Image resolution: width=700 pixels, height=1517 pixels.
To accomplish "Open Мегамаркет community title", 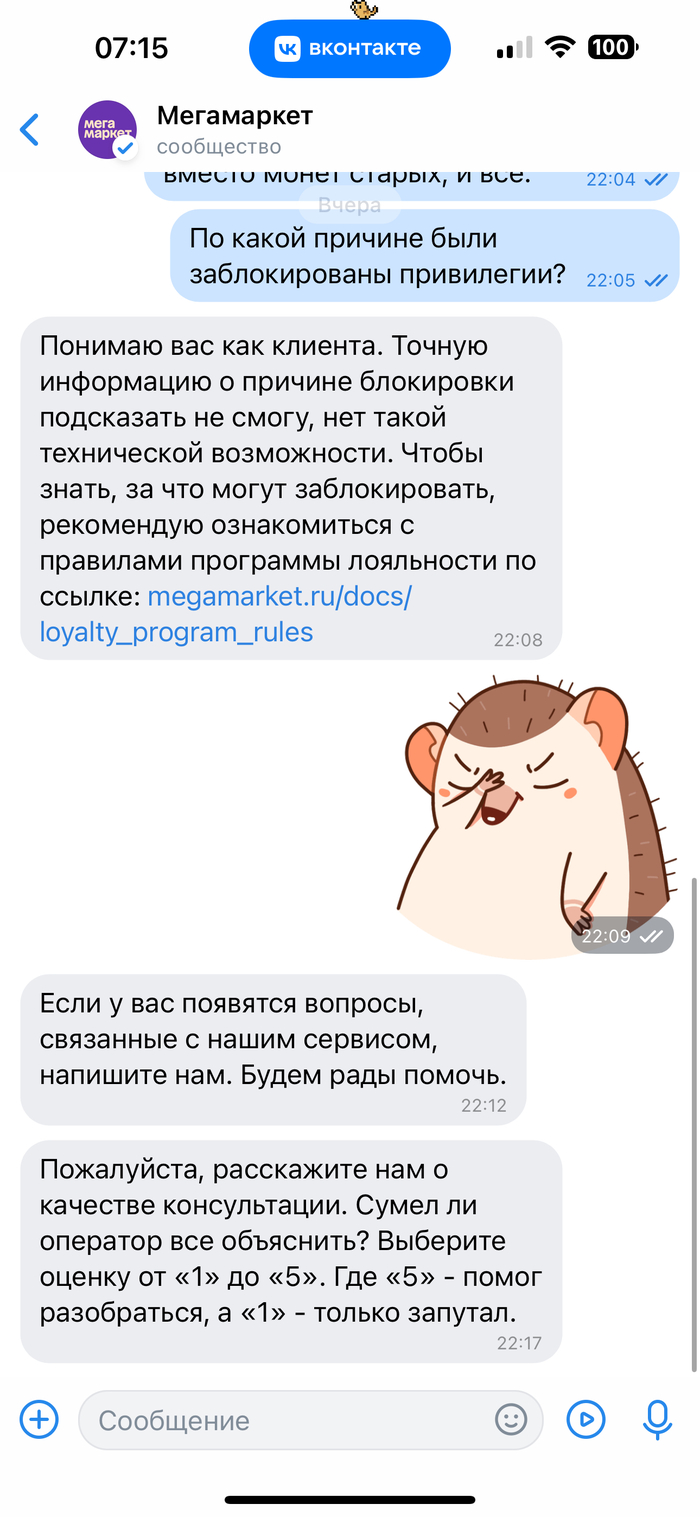I will coord(235,116).
